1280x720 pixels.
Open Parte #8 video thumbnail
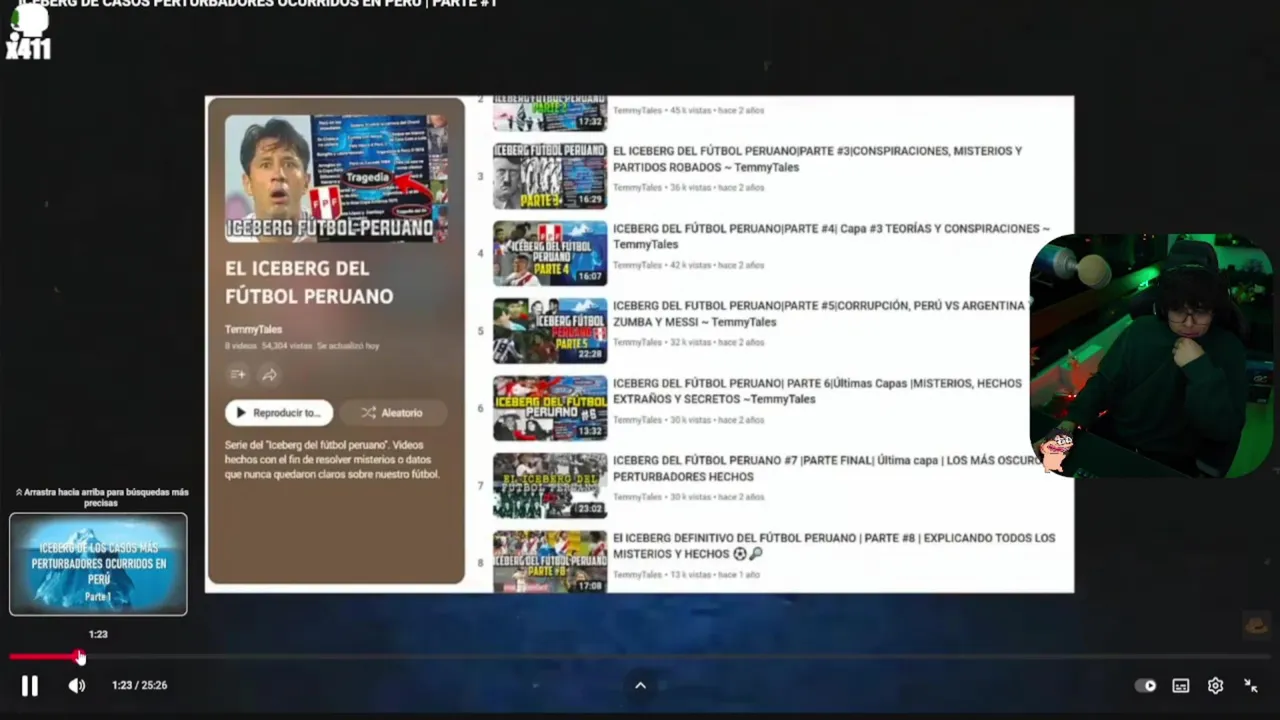click(x=550, y=561)
